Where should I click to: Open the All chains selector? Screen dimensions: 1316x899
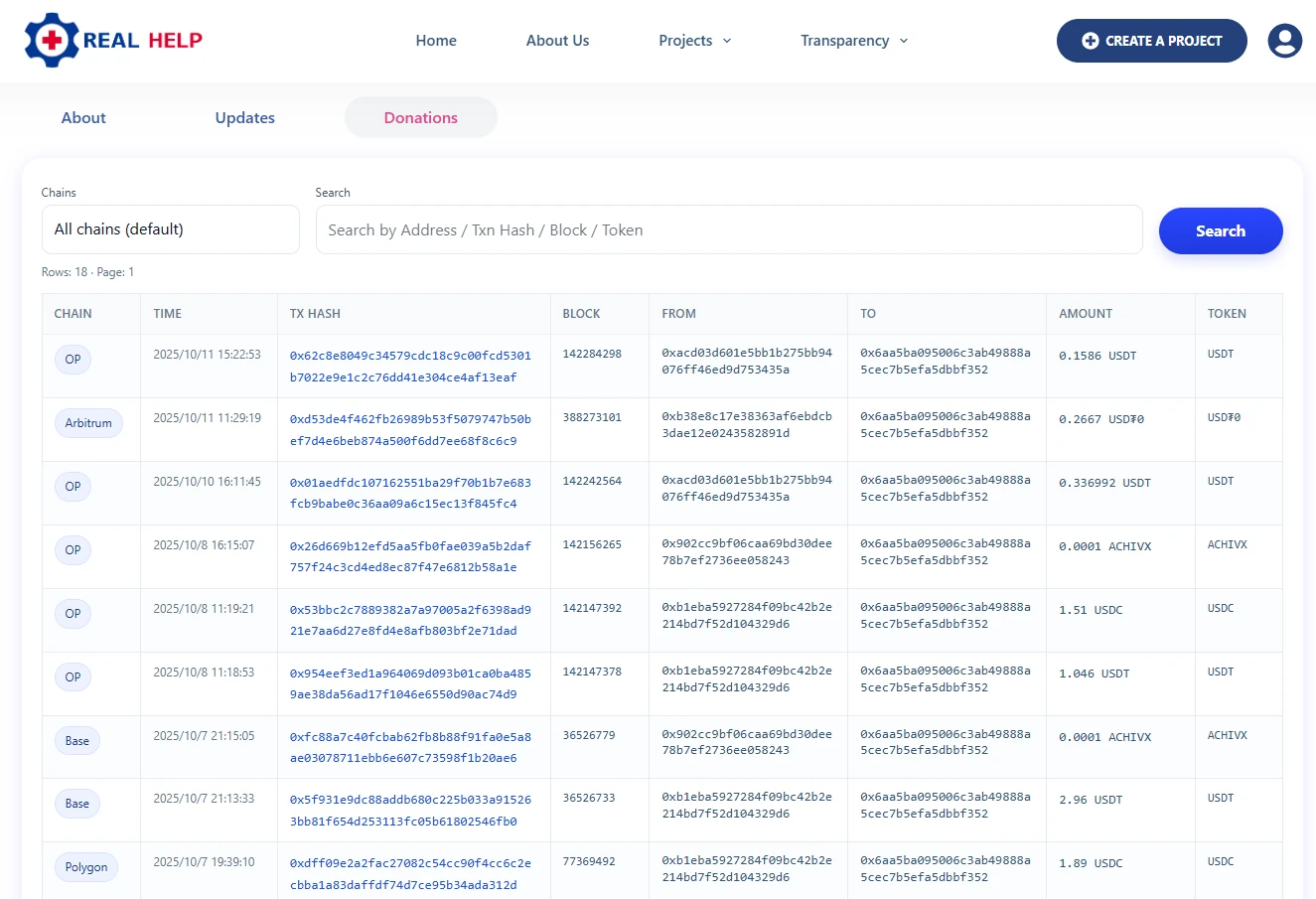coord(170,229)
